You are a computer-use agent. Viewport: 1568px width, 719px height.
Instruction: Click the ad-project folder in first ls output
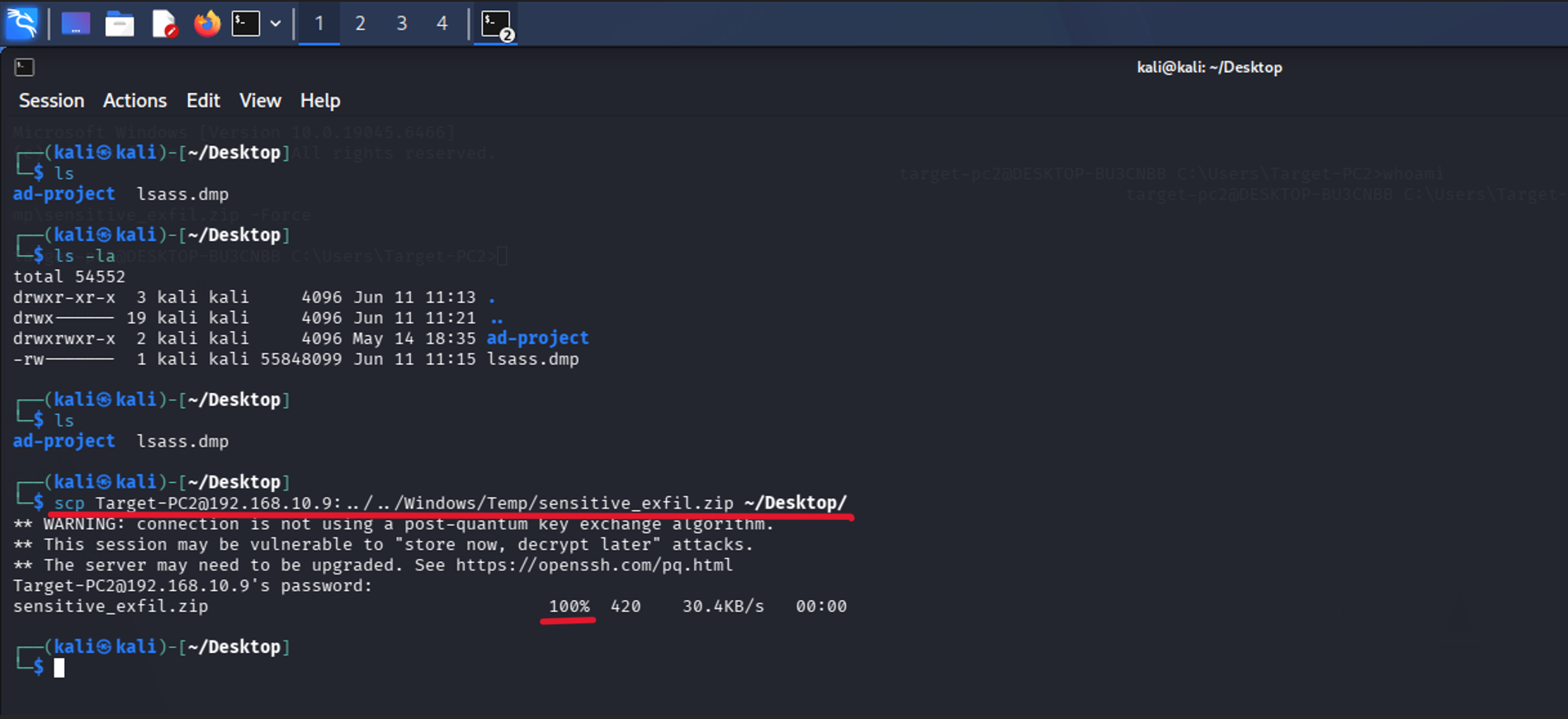[64, 194]
